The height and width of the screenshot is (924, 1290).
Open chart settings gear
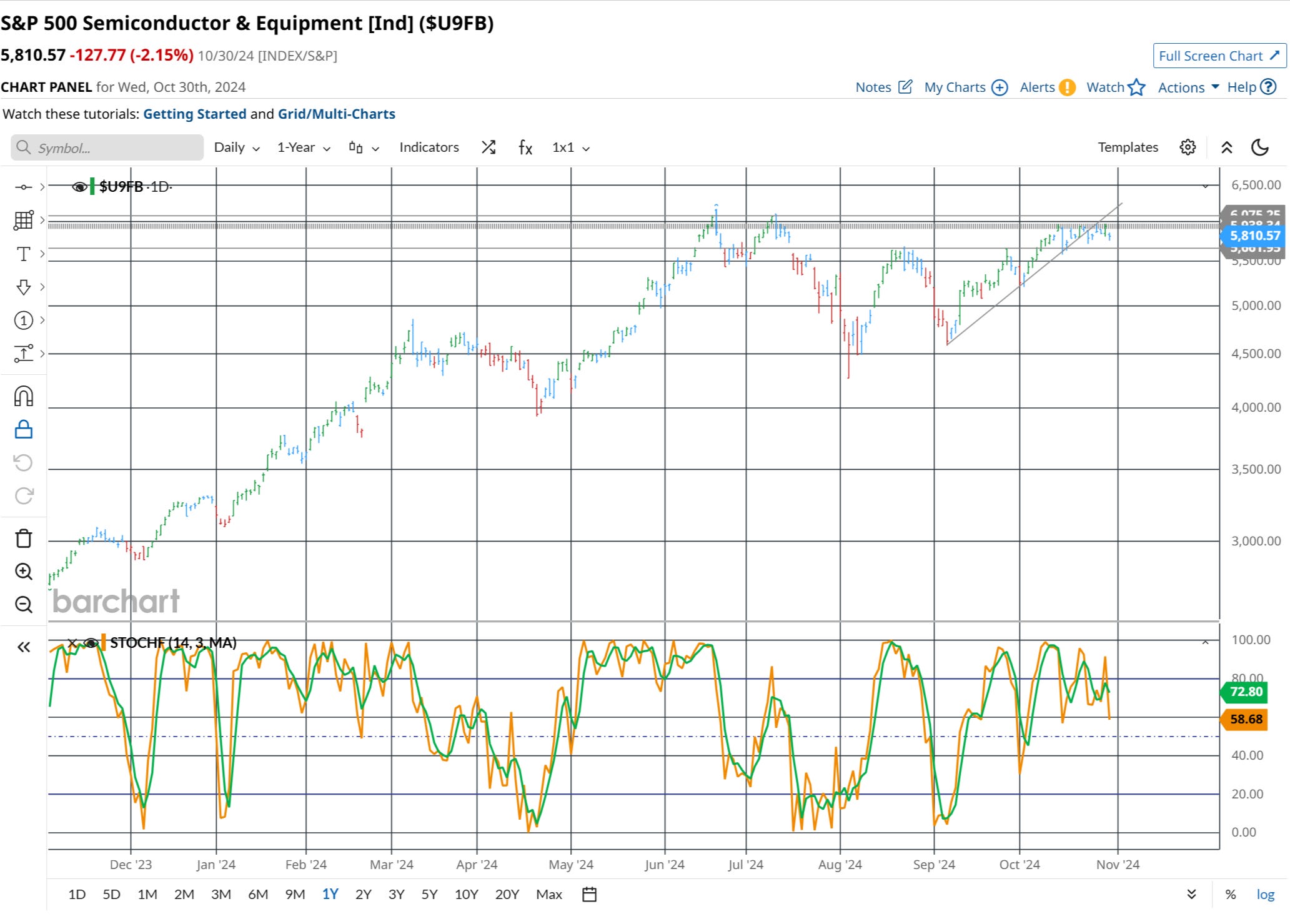pyautogui.click(x=1188, y=147)
